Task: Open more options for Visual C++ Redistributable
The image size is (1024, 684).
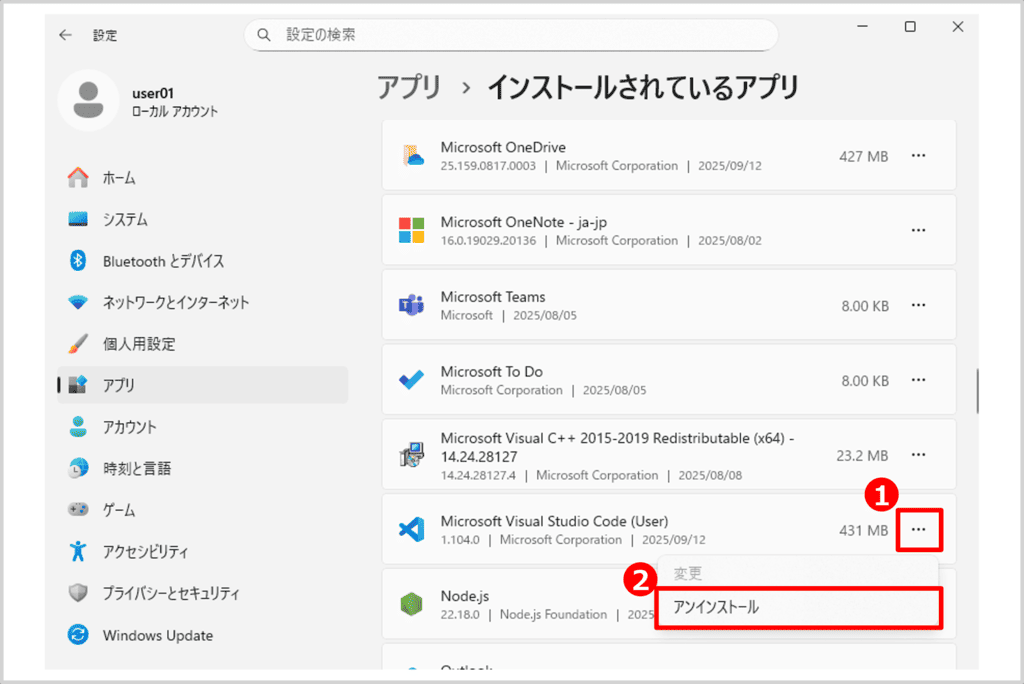Action: tap(918, 455)
